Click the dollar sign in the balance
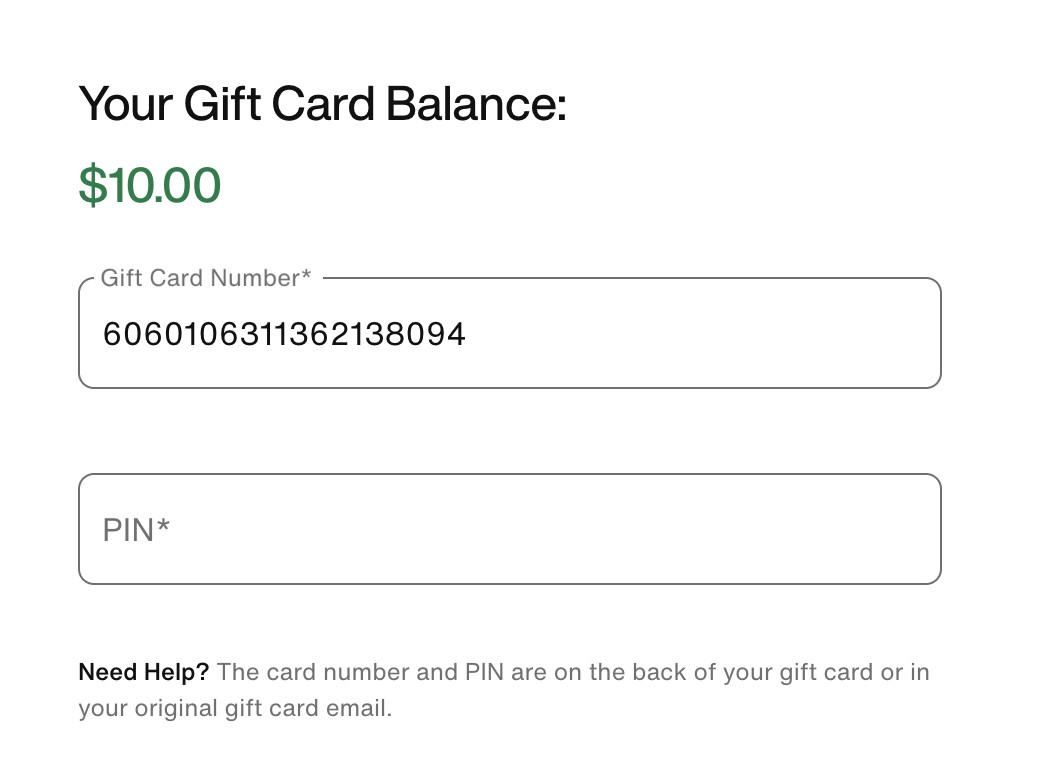The width and height of the screenshot is (1044, 758). [92, 186]
